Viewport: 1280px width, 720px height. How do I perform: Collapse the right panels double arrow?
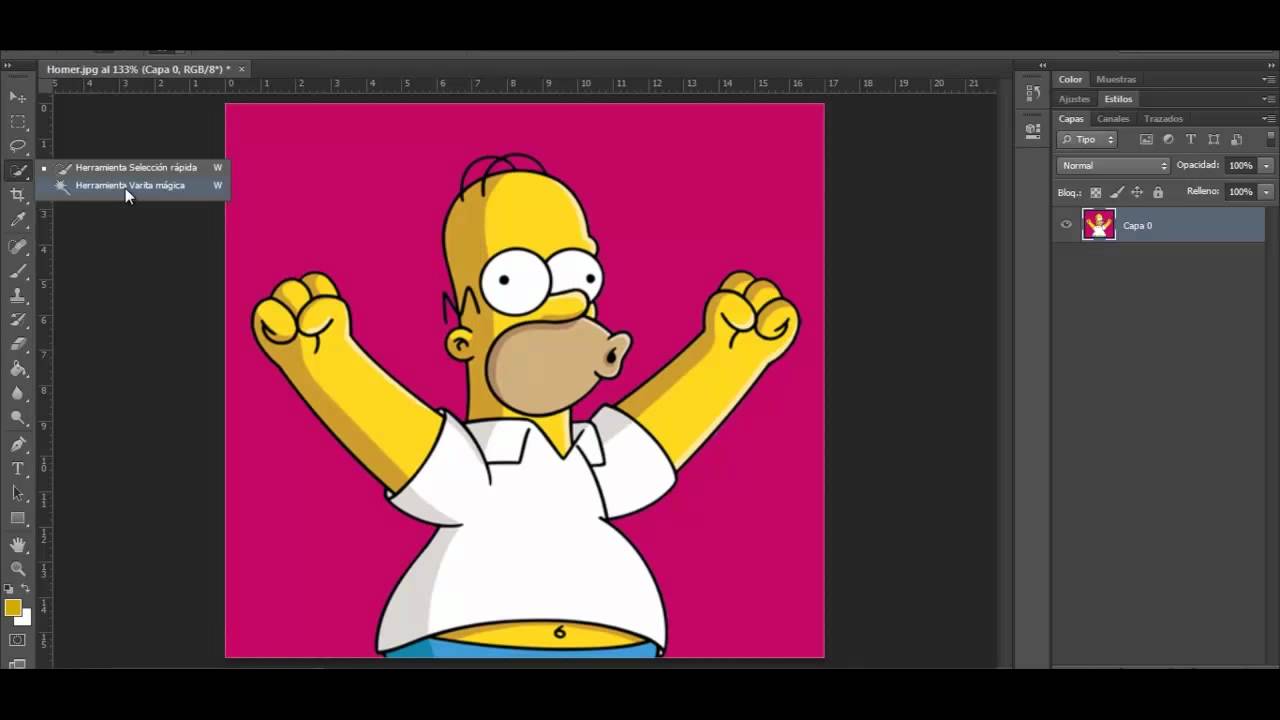pyautogui.click(x=1270, y=65)
